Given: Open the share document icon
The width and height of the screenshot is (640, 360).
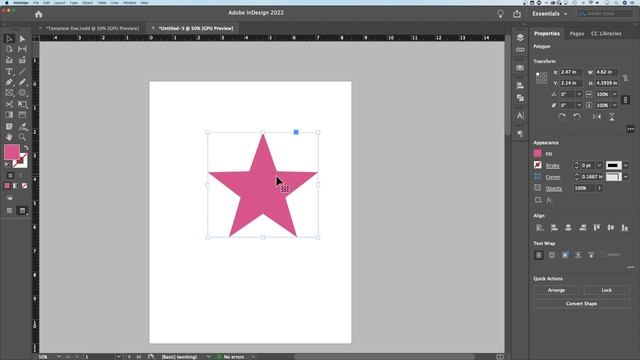Looking at the screenshot, I should tap(517, 14).
